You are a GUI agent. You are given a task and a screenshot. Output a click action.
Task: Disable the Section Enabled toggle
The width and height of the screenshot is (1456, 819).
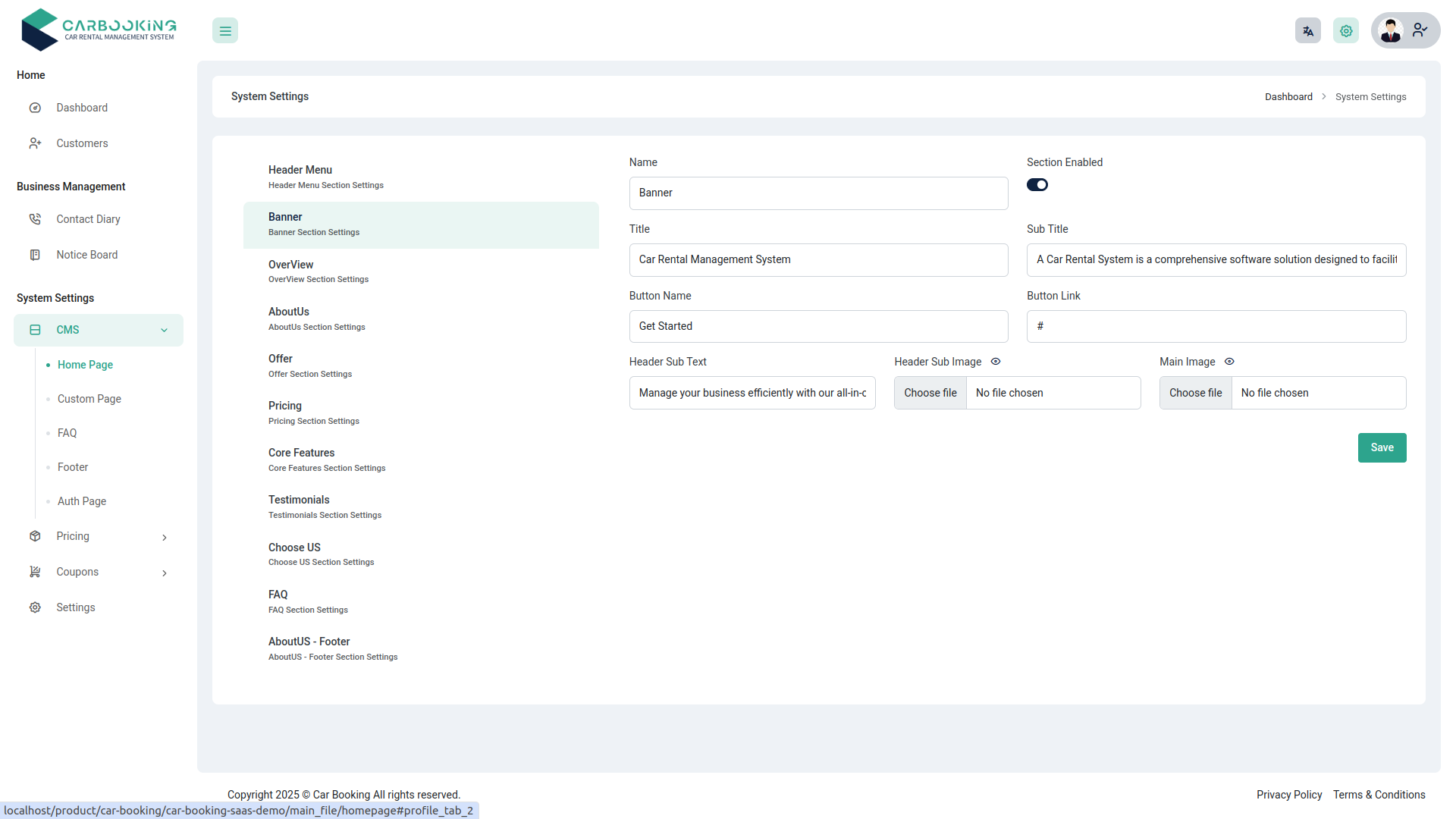coord(1037,184)
